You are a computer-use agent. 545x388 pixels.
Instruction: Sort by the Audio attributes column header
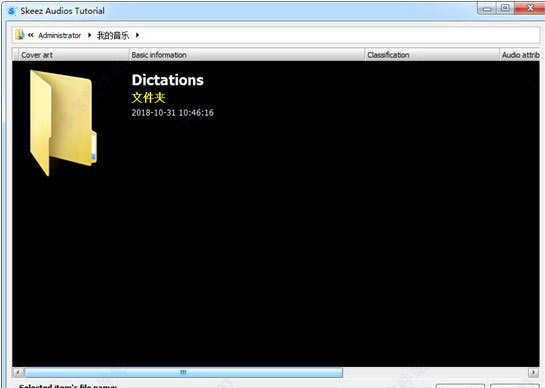[x=520, y=55]
